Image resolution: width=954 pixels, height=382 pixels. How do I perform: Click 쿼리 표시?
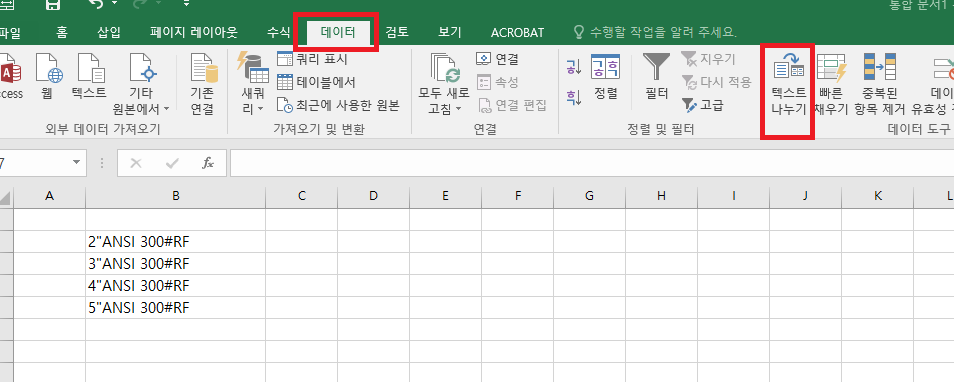click(312, 60)
